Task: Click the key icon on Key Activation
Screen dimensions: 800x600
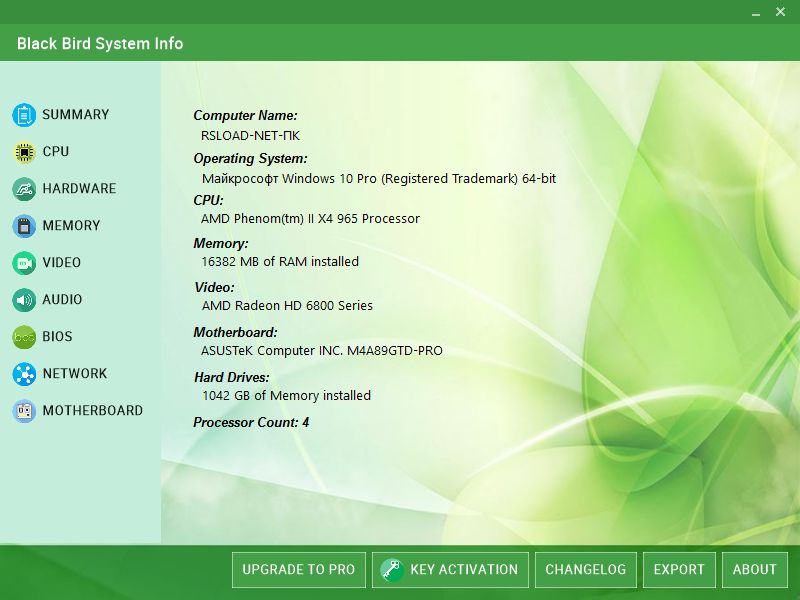Action: point(392,569)
